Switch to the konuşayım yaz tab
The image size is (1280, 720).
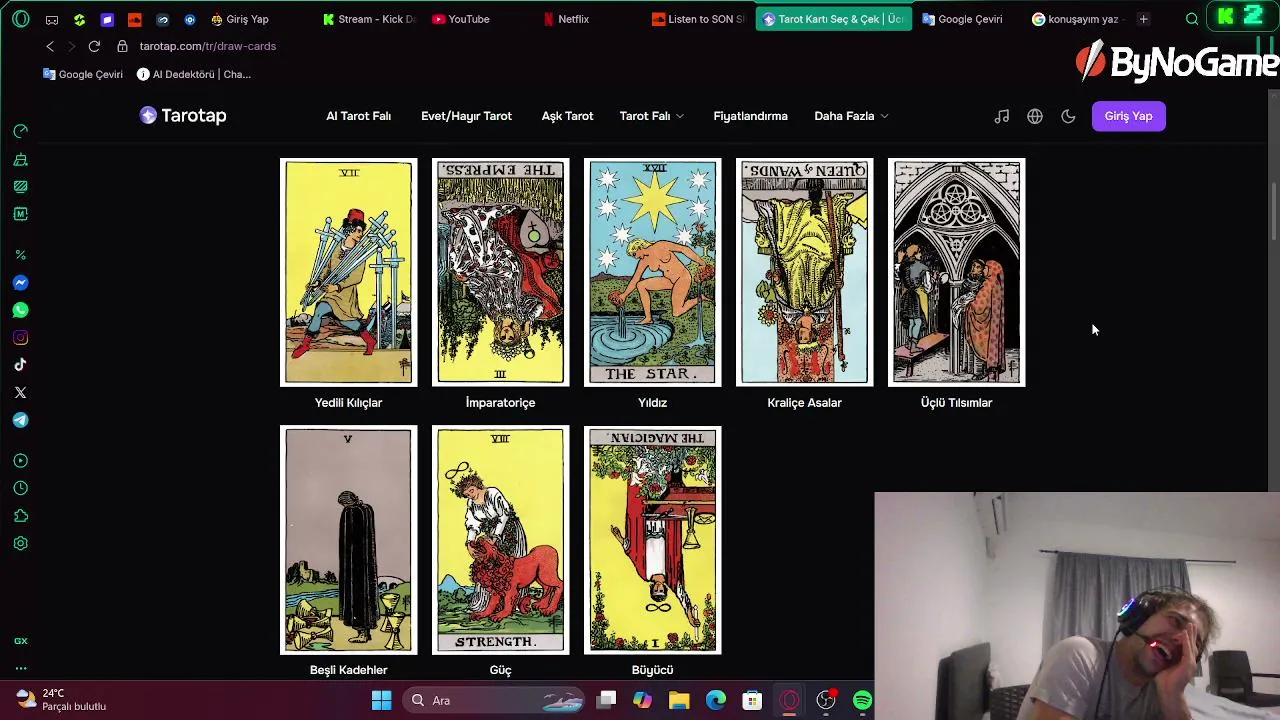point(1076,19)
